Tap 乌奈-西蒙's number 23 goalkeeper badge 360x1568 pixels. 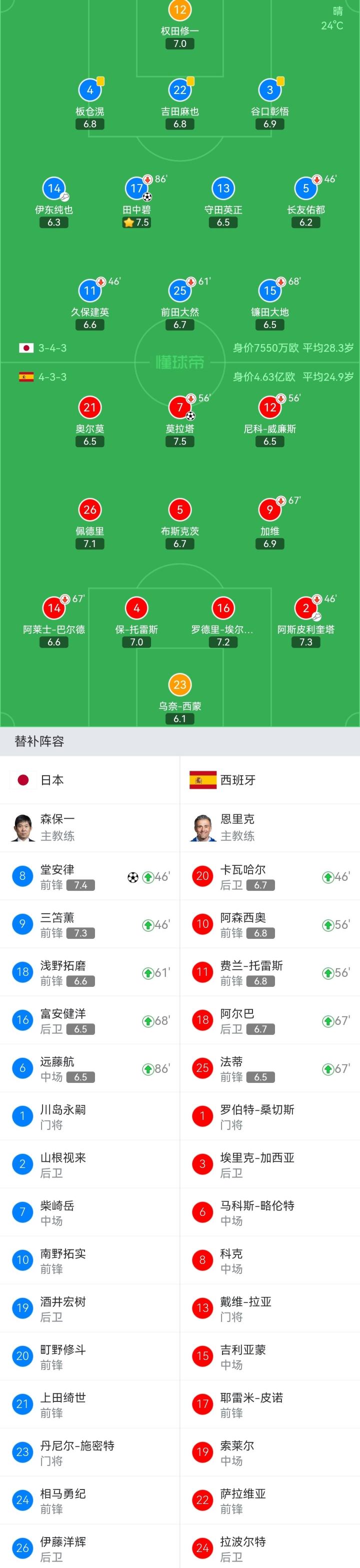180,685
